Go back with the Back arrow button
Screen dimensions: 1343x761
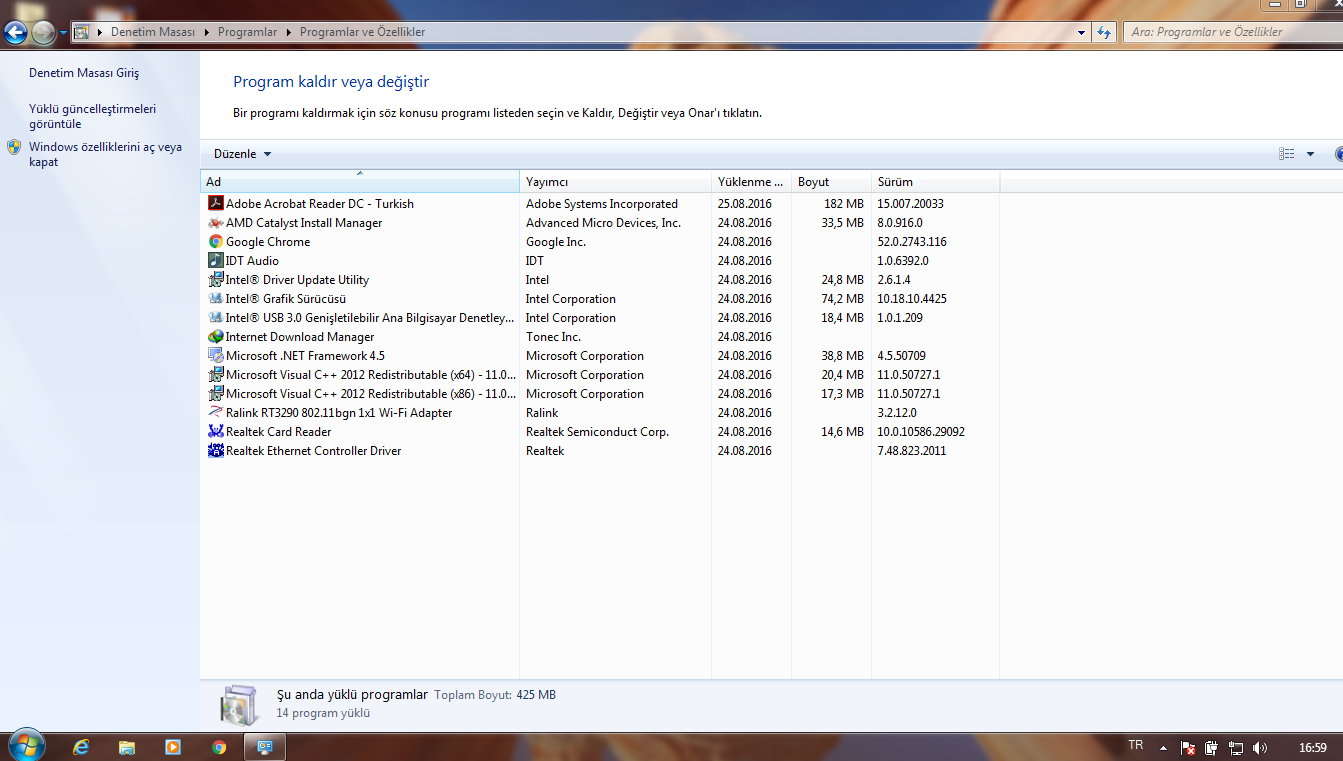pos(16,33)
